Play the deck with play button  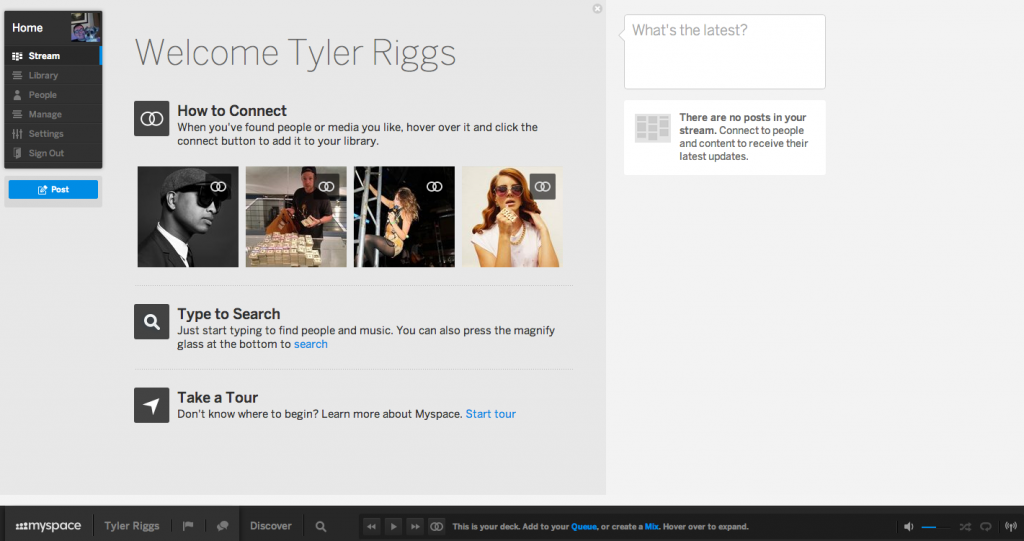click(x=393, y=527)
